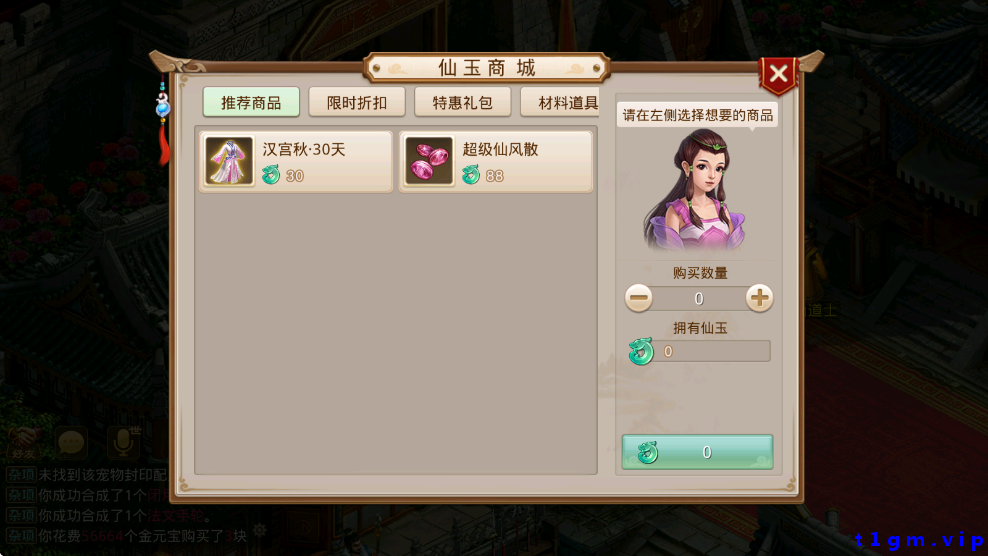Click the green jade purchase button
The image size is (988, 556).
point(698,451)
